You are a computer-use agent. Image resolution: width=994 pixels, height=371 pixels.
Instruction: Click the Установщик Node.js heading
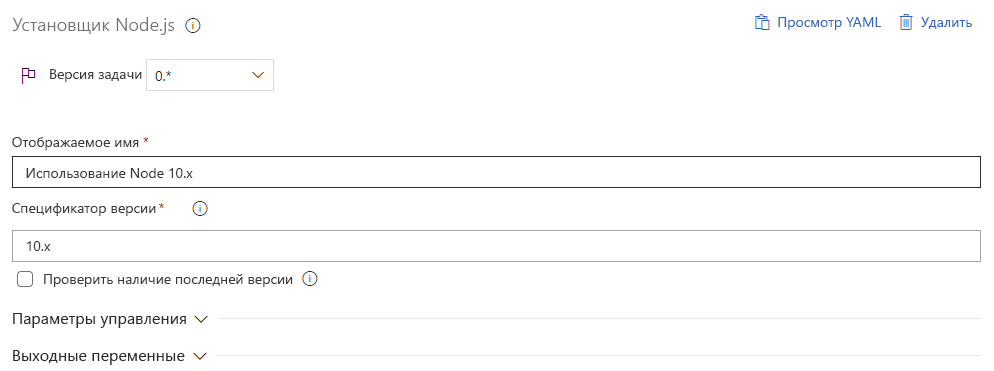tap(94, 25)
